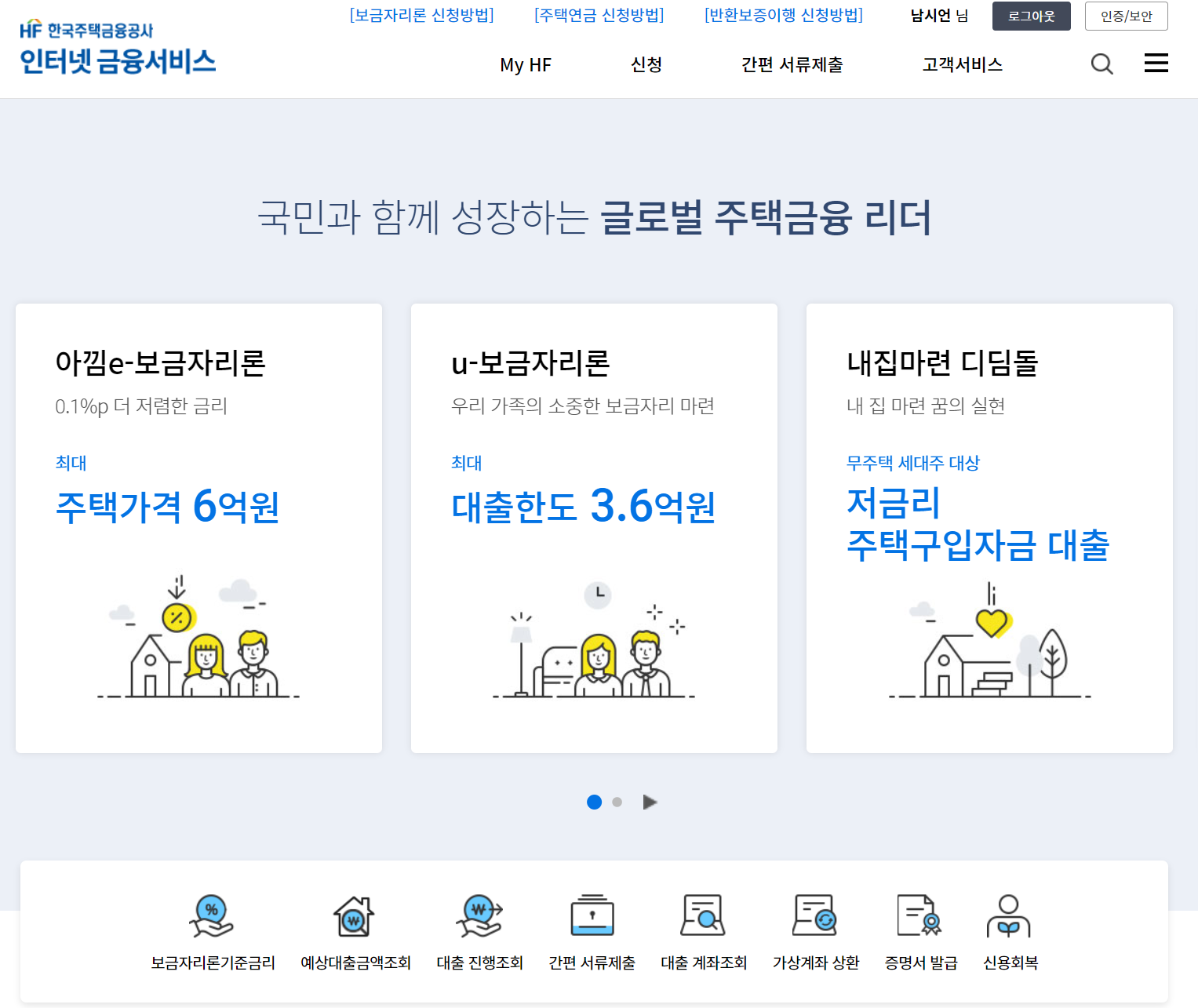Click the 대출 진행조회 icon
Image resolution: width=1198 pixels, height=1008 pixels.
point(479,915)
